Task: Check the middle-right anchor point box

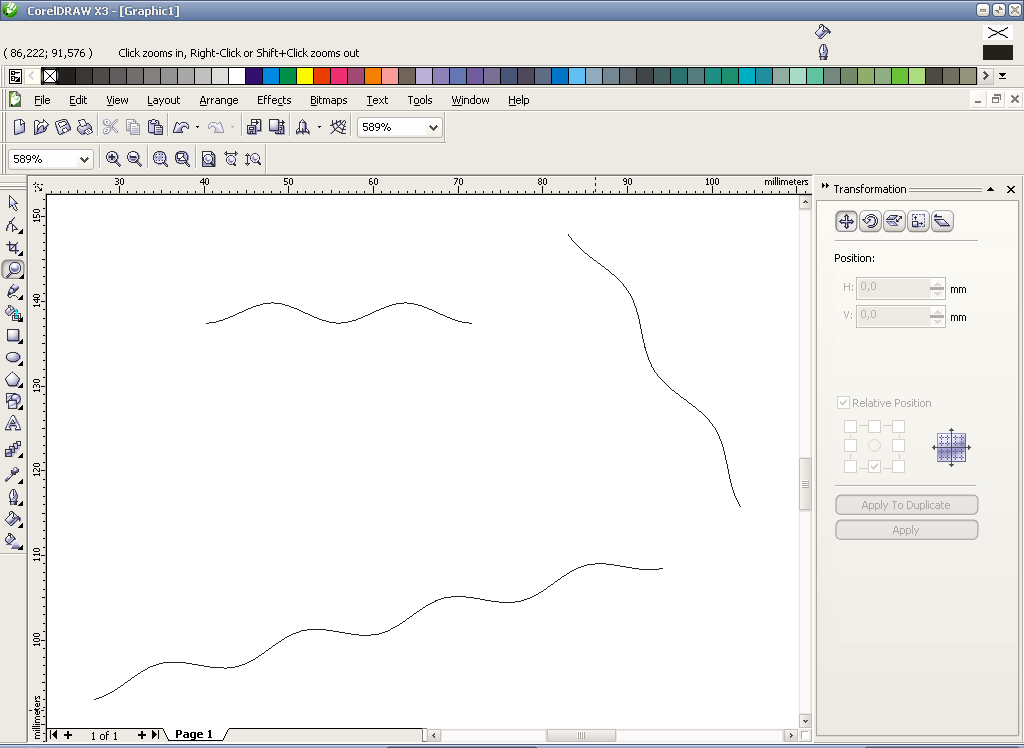Action: pos(899,446)
